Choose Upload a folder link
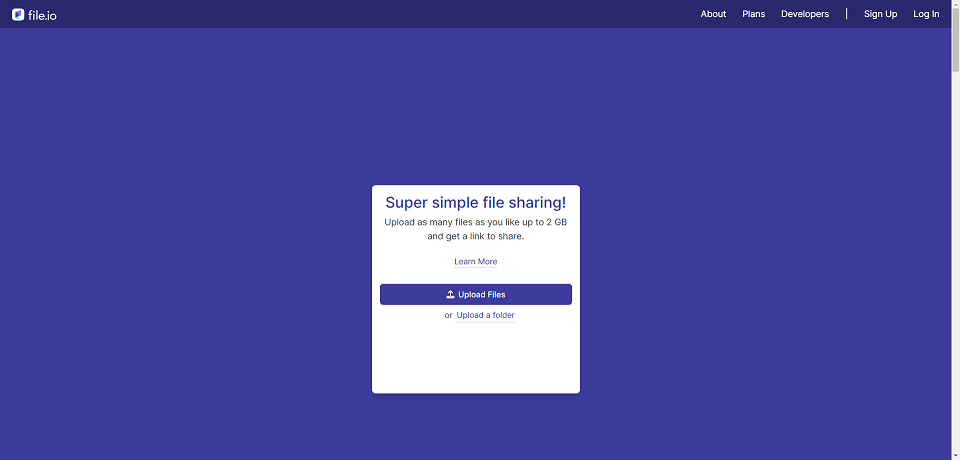 (x=486, y=315)
